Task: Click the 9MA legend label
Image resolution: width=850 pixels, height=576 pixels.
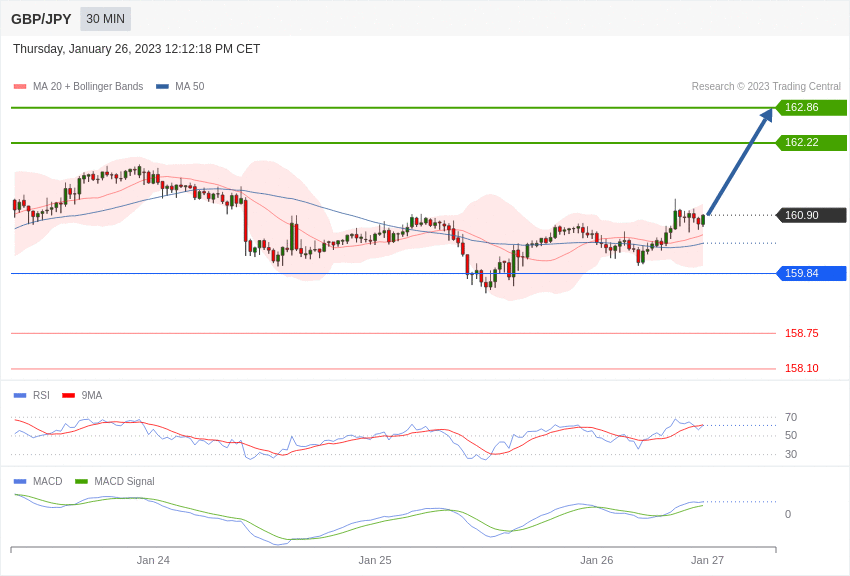Action: [92, 396]
